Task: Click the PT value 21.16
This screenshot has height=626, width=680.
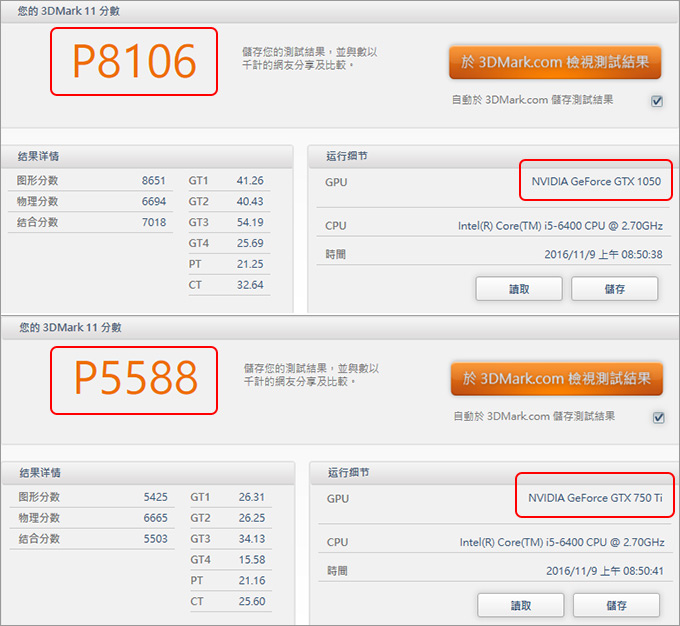Action: point(252,580)
